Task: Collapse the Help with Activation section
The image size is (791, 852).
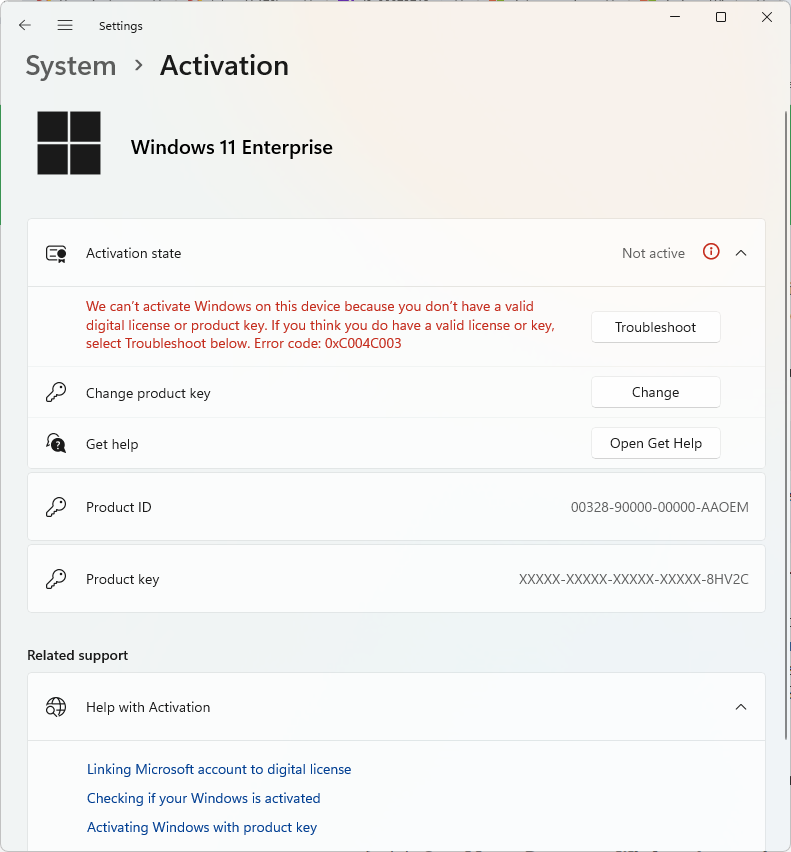Action: [741, 707]
